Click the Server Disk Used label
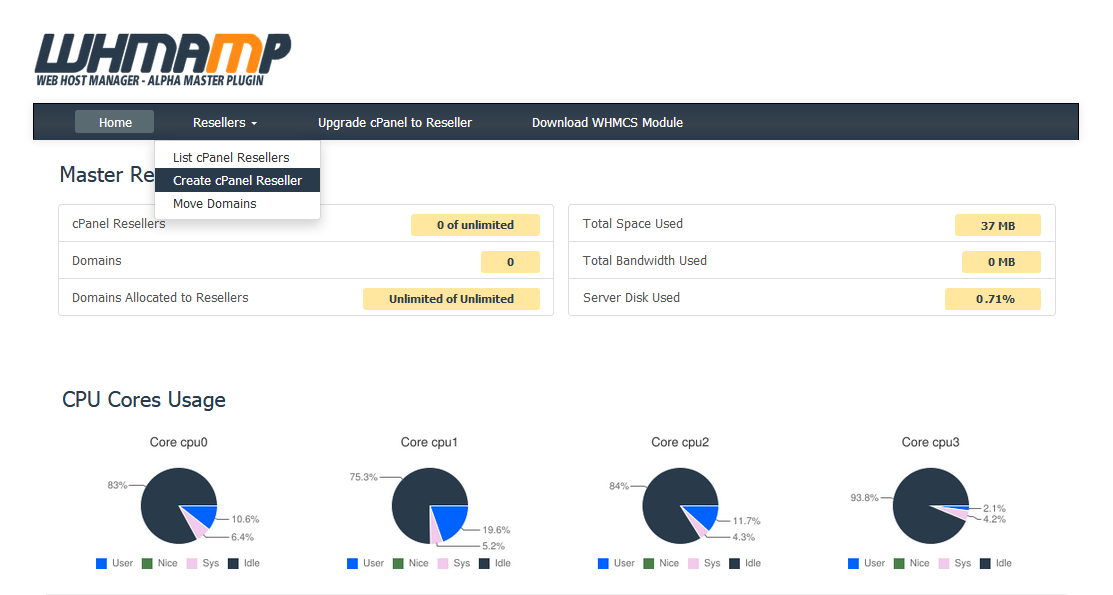Viewport: 1113px width, 595px height. pos(631,298)
